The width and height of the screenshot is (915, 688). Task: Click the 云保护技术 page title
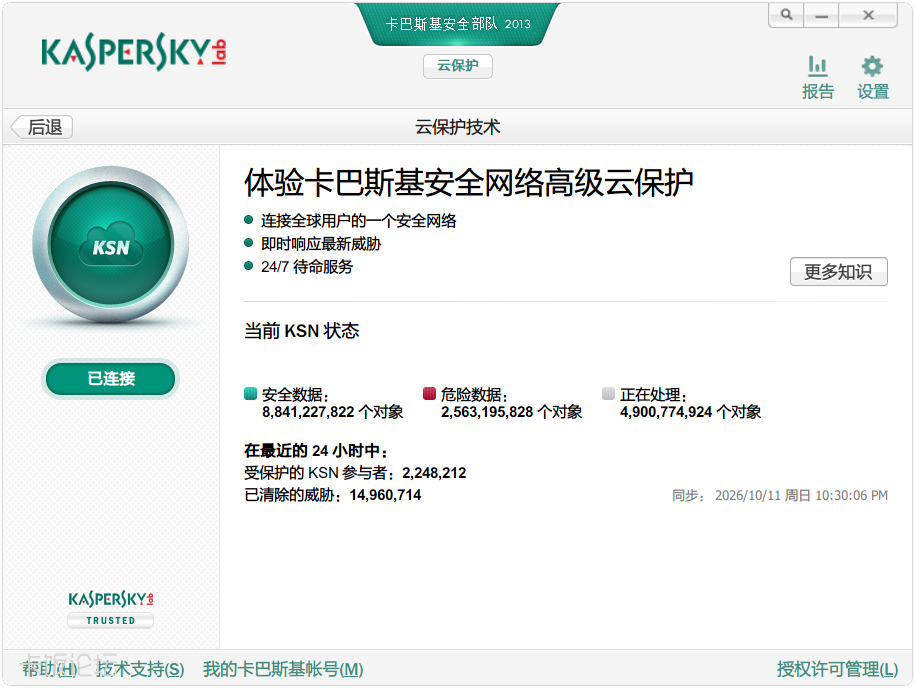458,127
